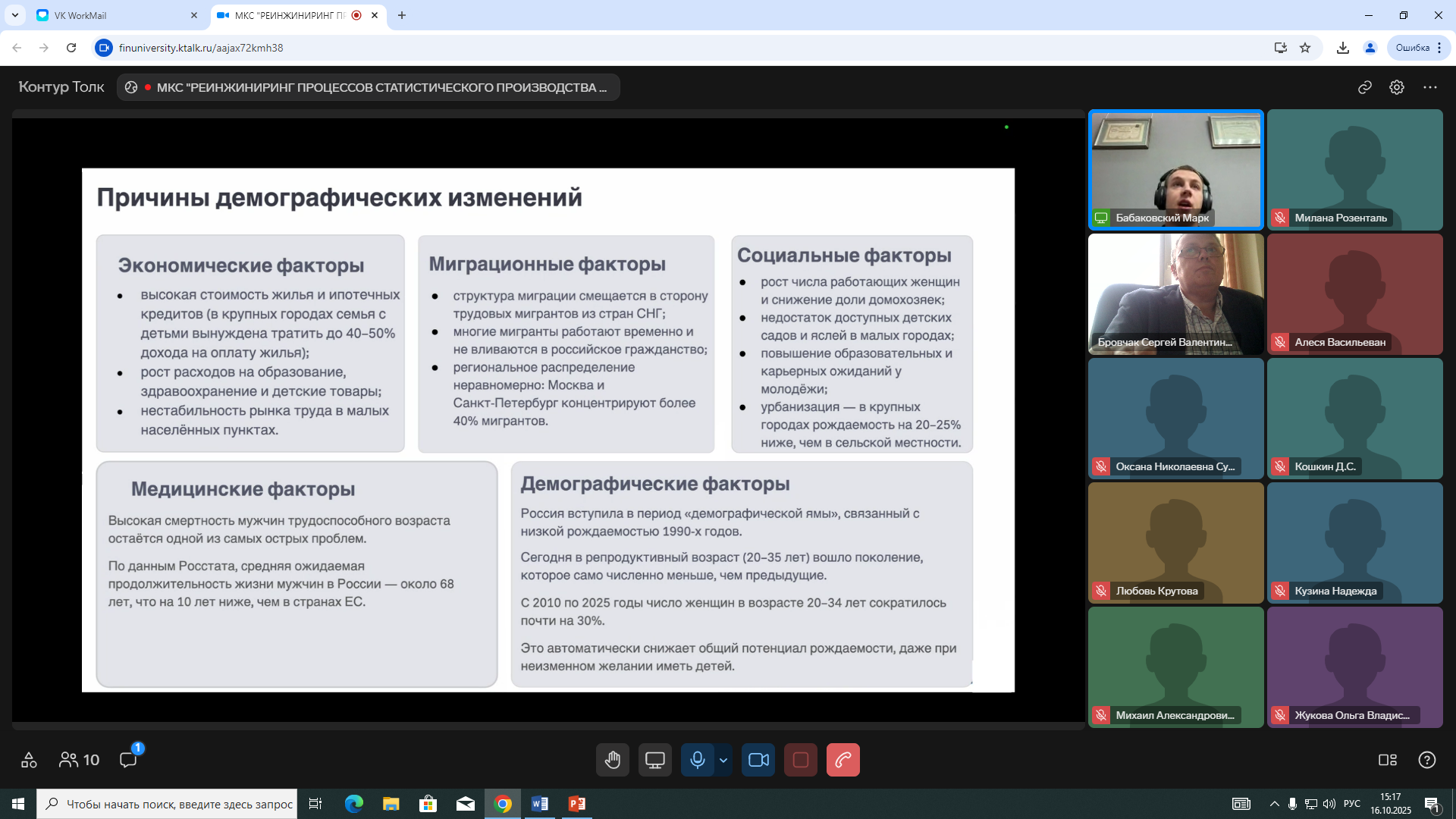Open a new browser tab
The height and width of the screenshot is (819, 1456).
pos(402,15)
